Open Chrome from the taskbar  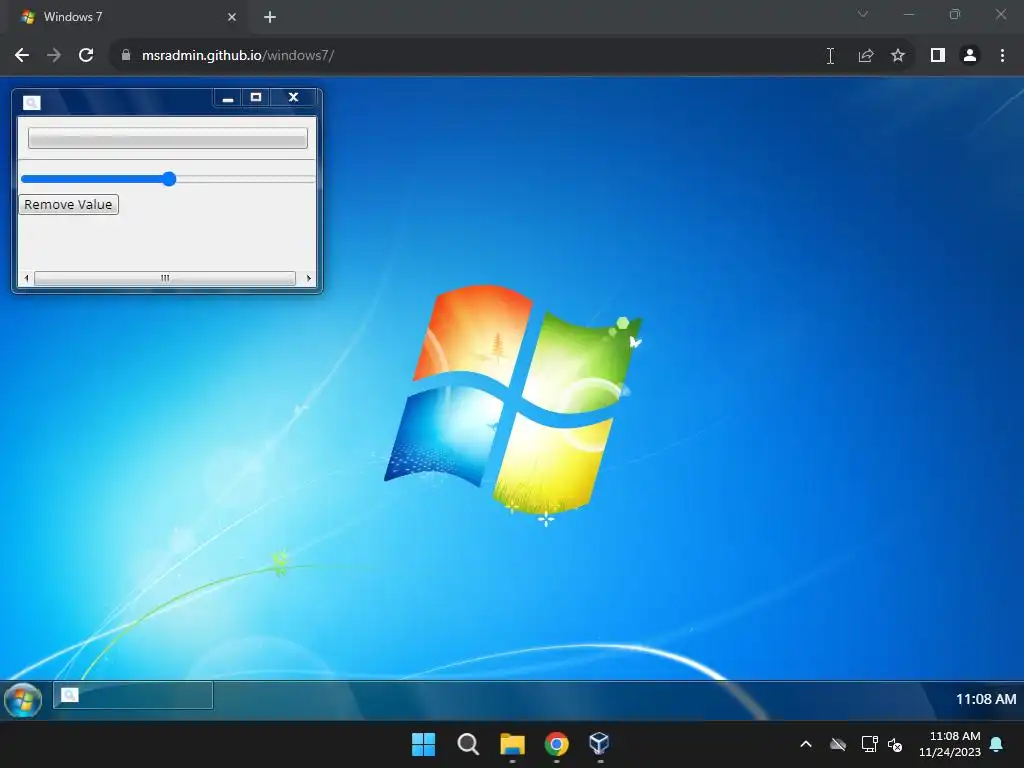tap(556, 744)
